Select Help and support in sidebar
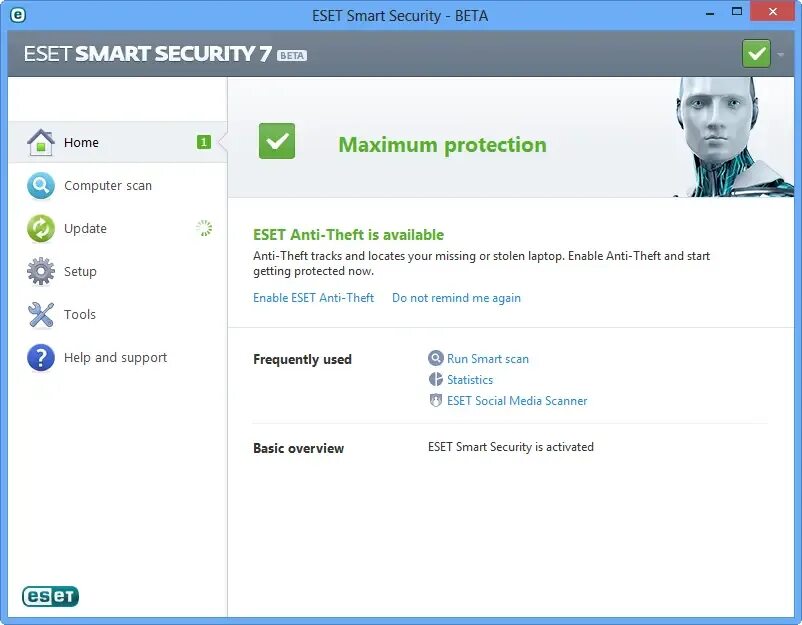 coord(115,357)
